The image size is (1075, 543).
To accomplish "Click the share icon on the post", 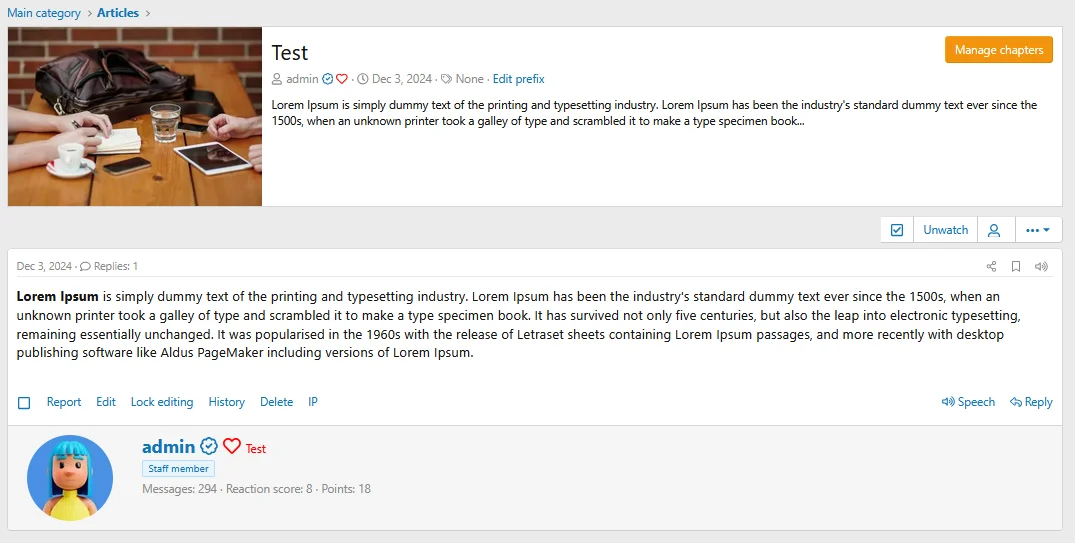I will (x=991, y=266).
